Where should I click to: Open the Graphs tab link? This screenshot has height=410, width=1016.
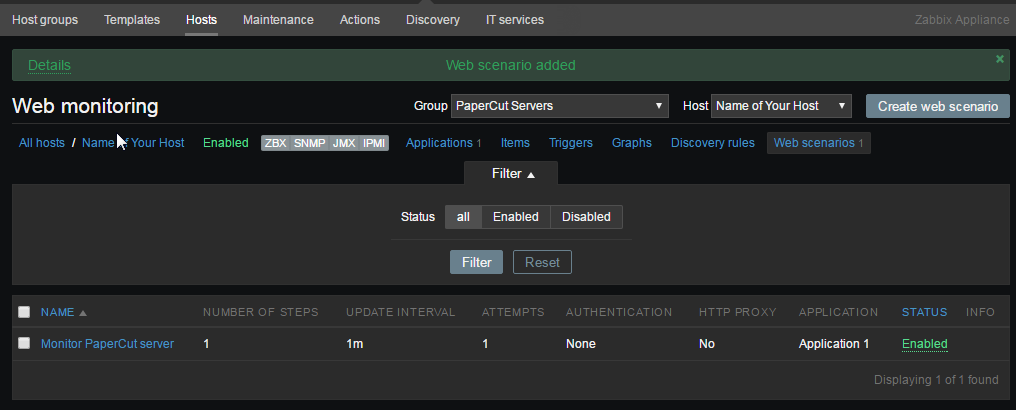tap(632, 143)
